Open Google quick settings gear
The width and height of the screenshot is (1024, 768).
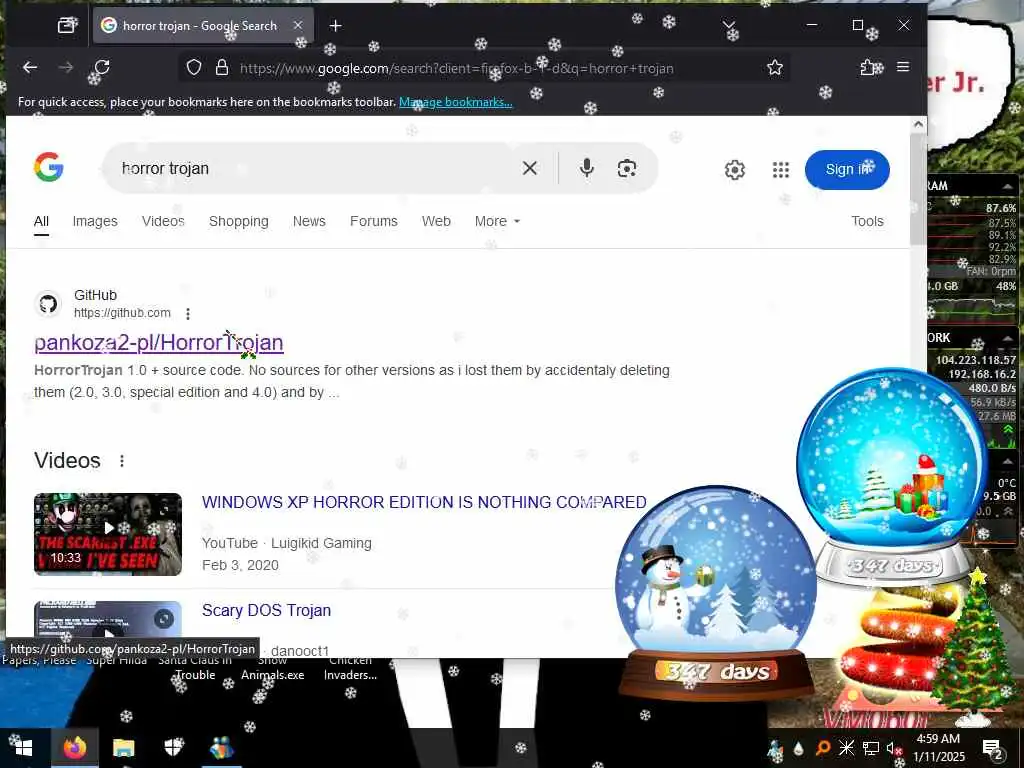735,170
